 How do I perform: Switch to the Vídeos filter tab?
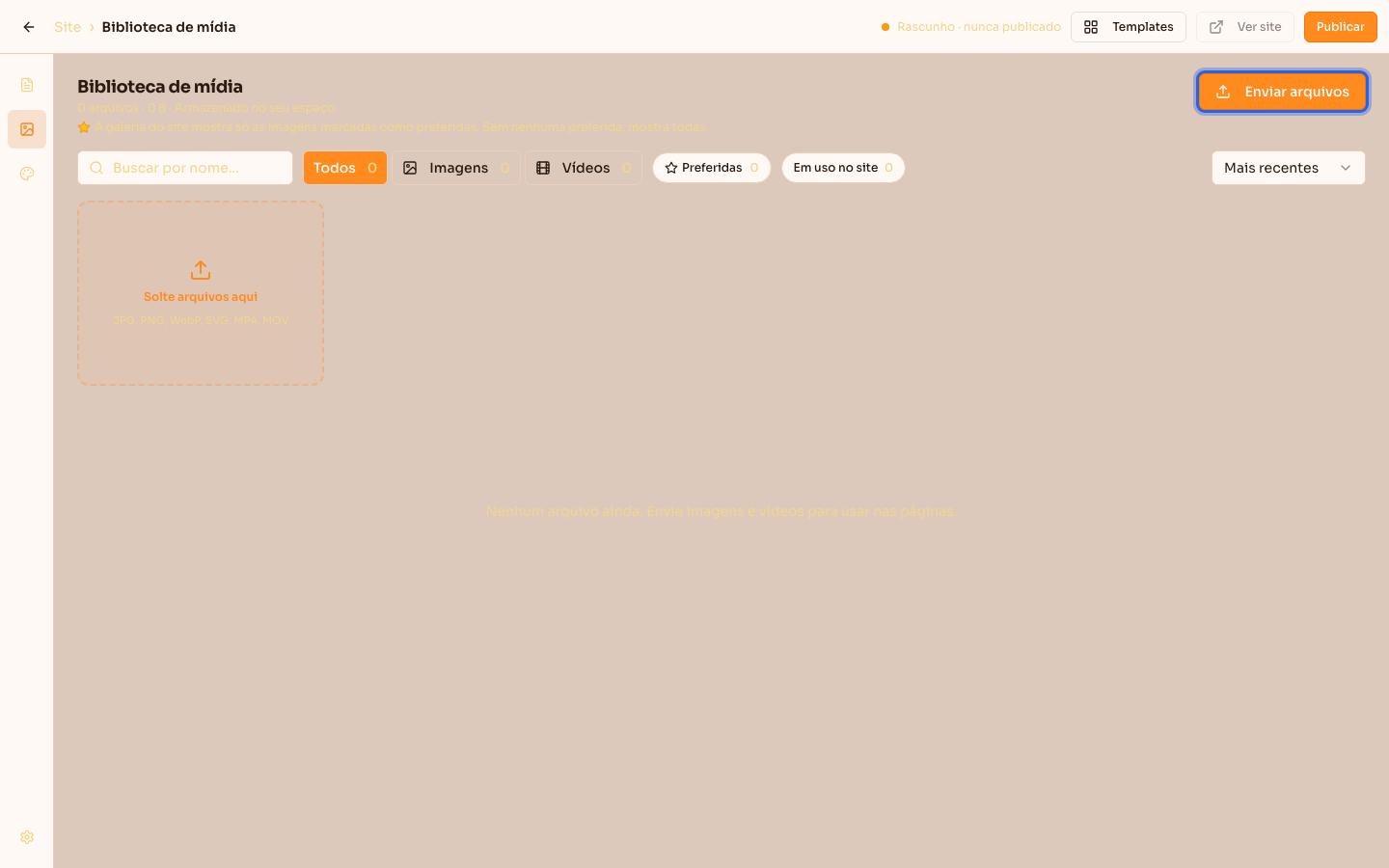click(x=584, y=168)
